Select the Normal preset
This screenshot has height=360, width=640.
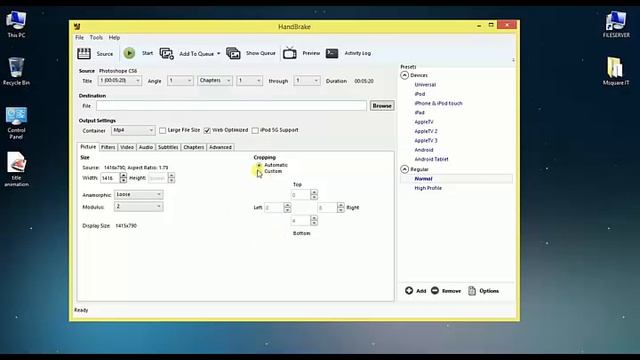point(423,179)
